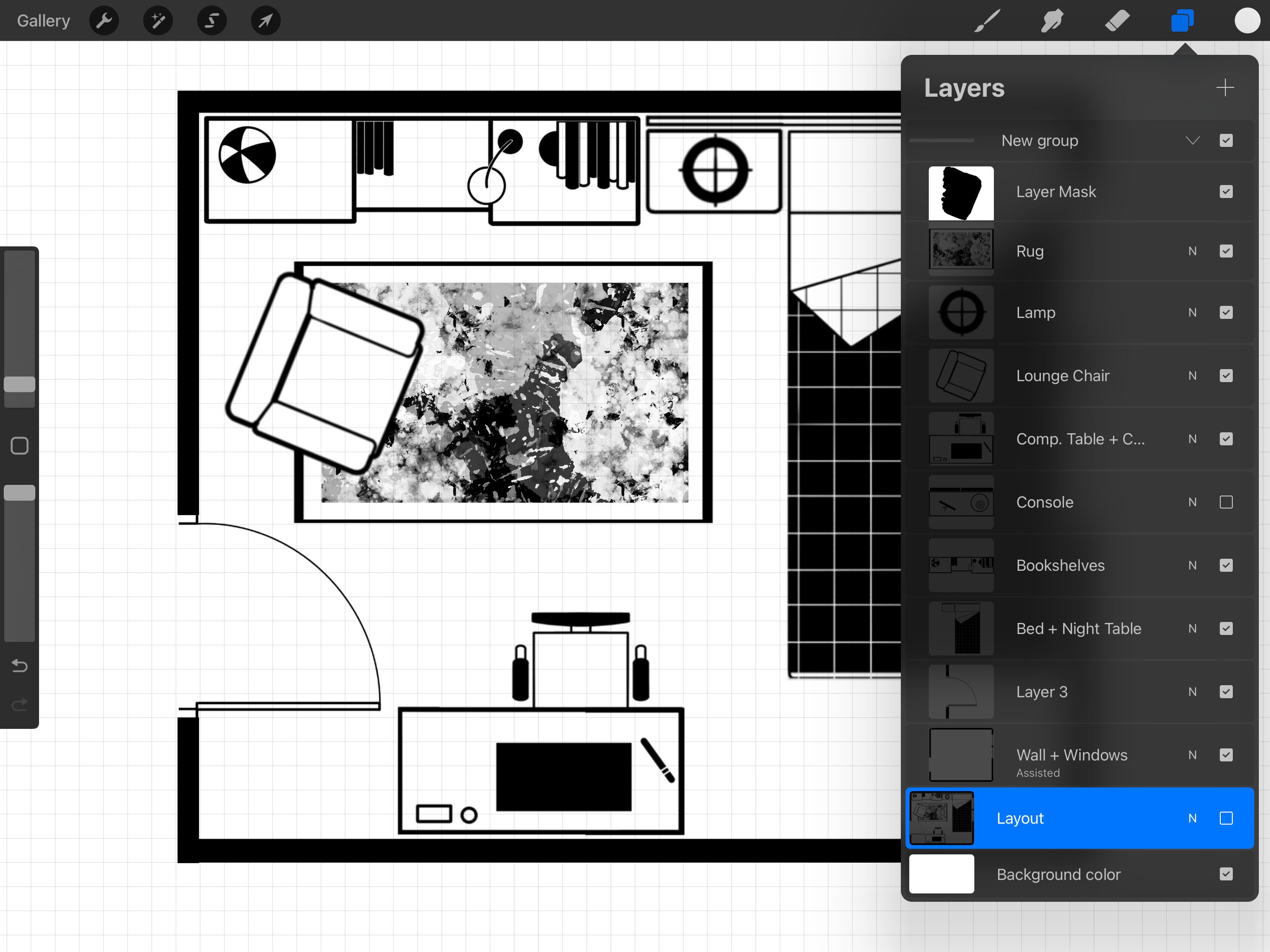Open blend mode options for the Layout layer

1192,818
